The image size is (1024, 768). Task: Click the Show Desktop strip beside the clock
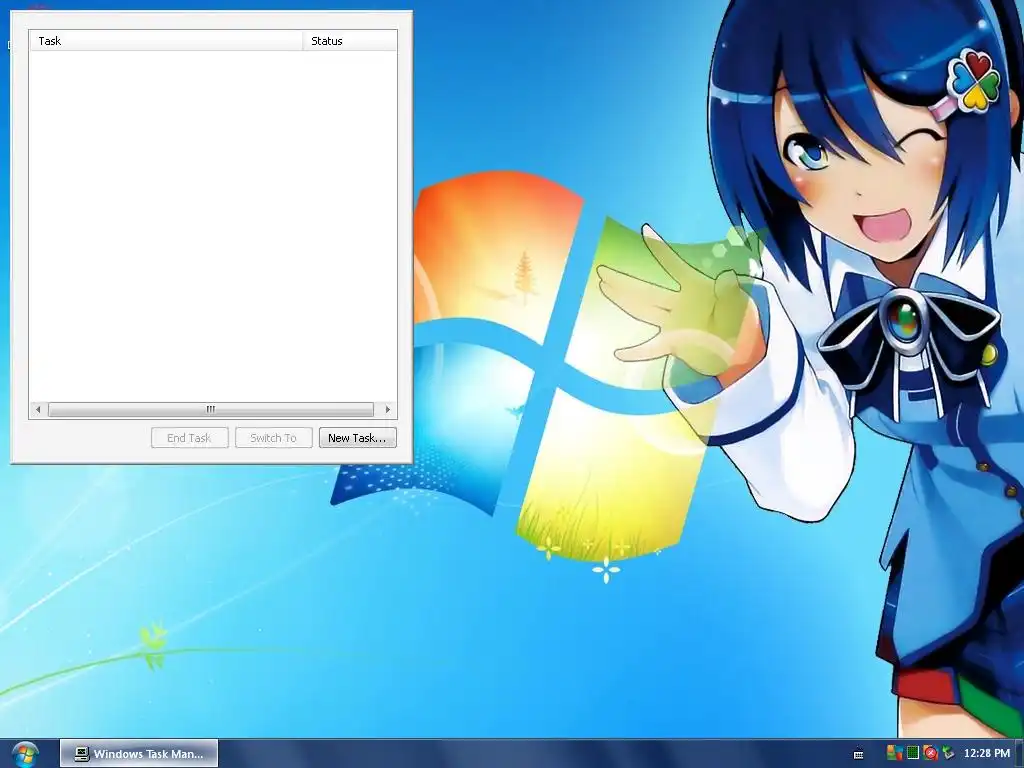1019,754
